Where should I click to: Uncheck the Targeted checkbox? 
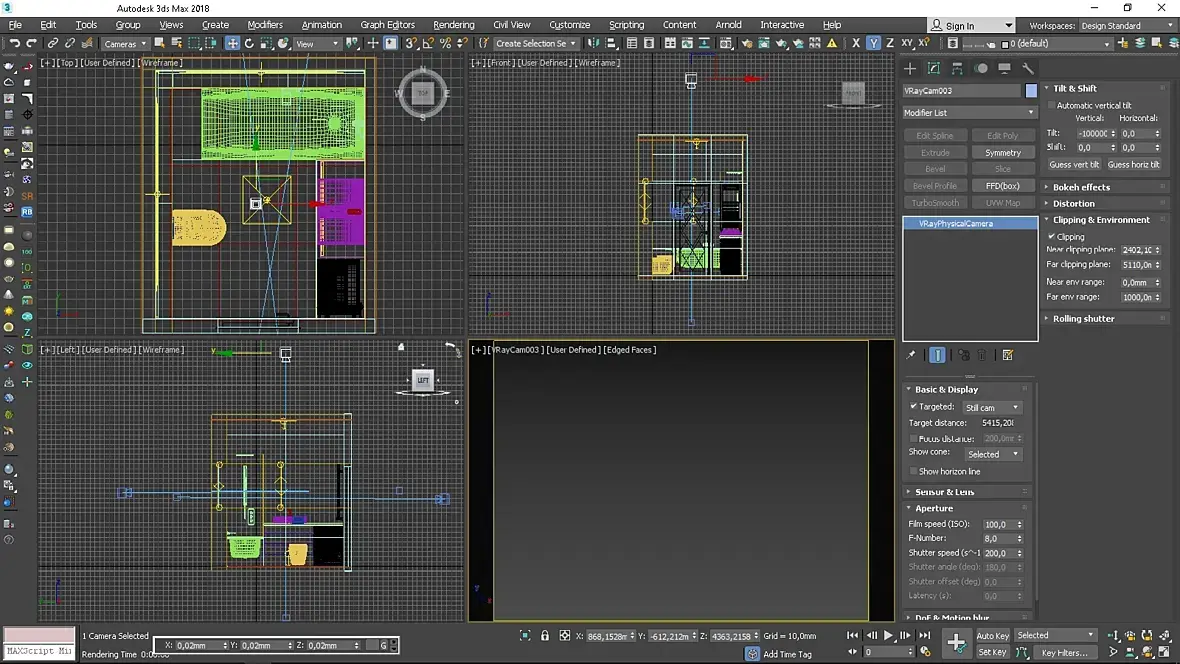pos(914,407)
